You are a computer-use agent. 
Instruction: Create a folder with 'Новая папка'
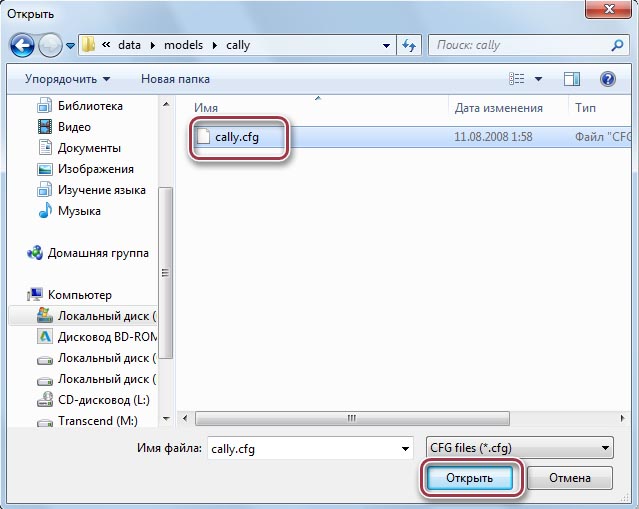[175, 79]
